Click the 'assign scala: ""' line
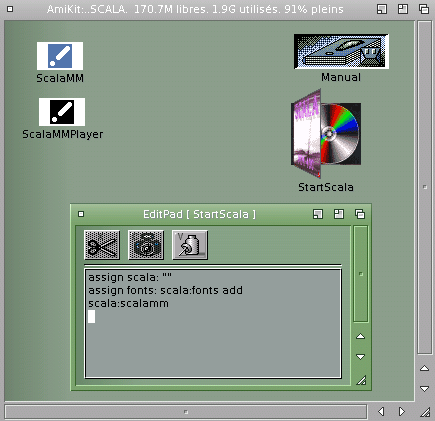Viewport: 435px width, 421px height. click(130, 277)
